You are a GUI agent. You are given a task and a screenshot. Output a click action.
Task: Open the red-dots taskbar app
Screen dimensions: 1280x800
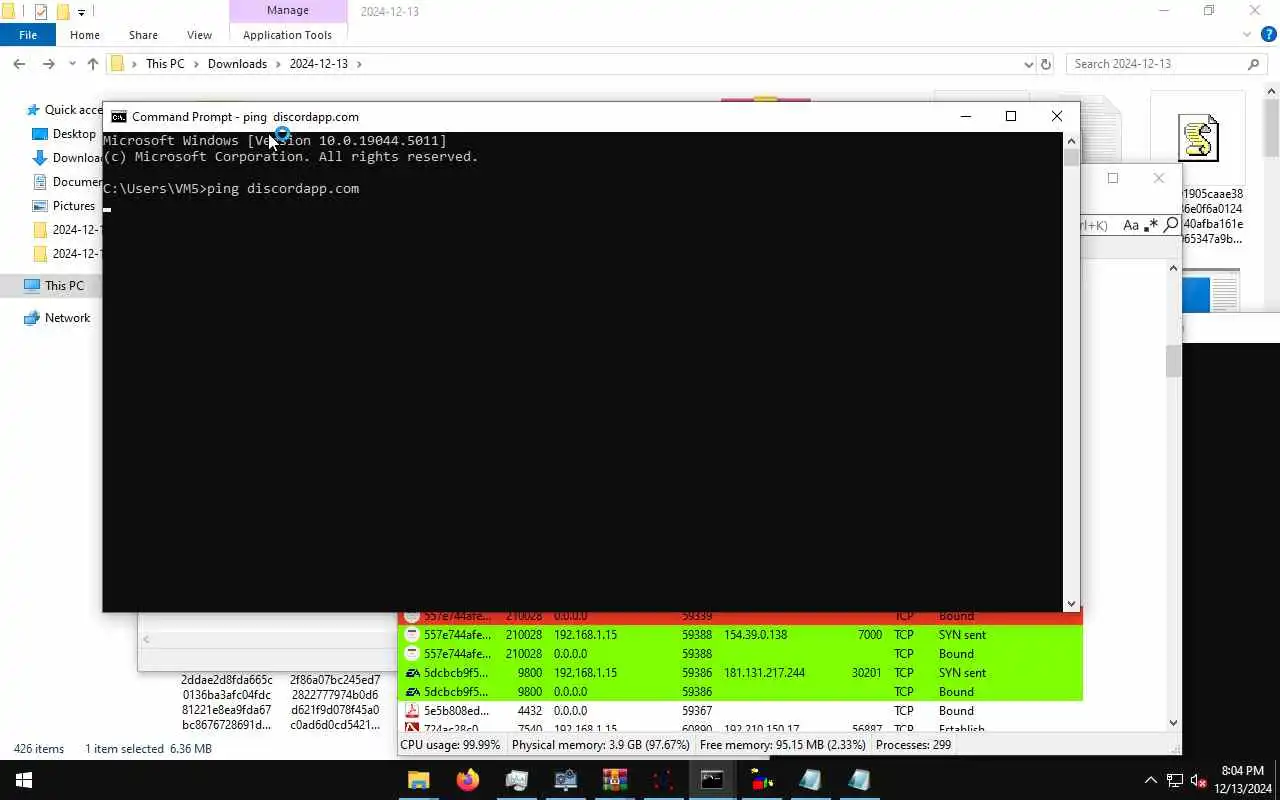click(x=663, y=780)
